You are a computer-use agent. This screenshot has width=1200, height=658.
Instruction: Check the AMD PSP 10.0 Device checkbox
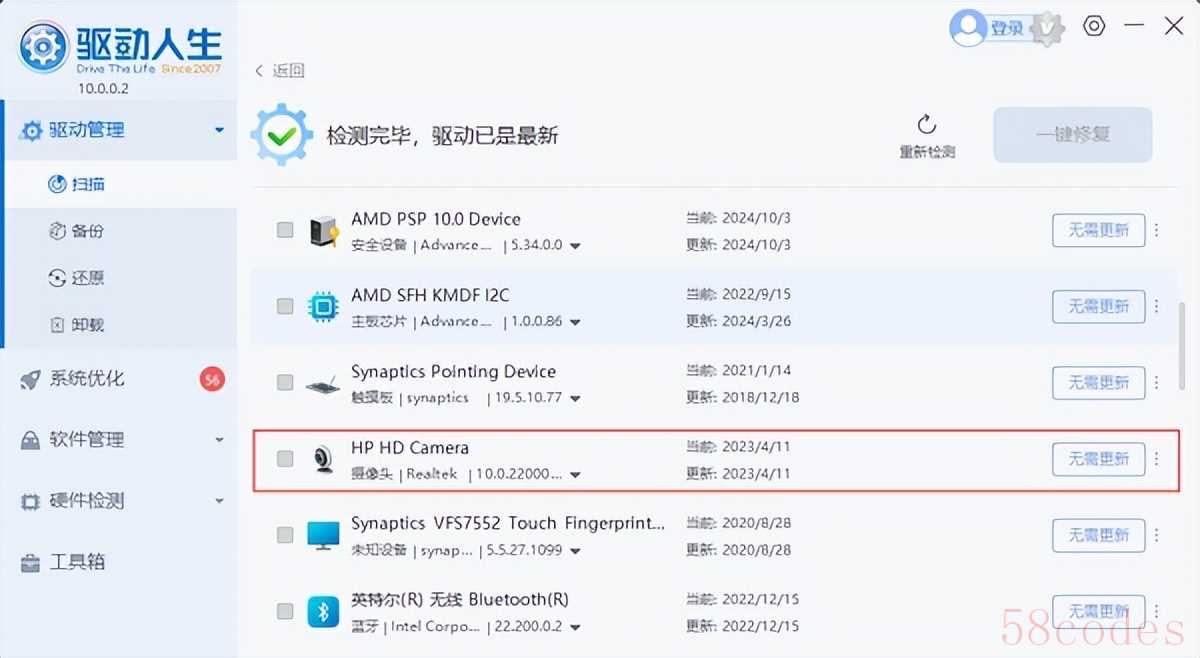coord(285,230)
